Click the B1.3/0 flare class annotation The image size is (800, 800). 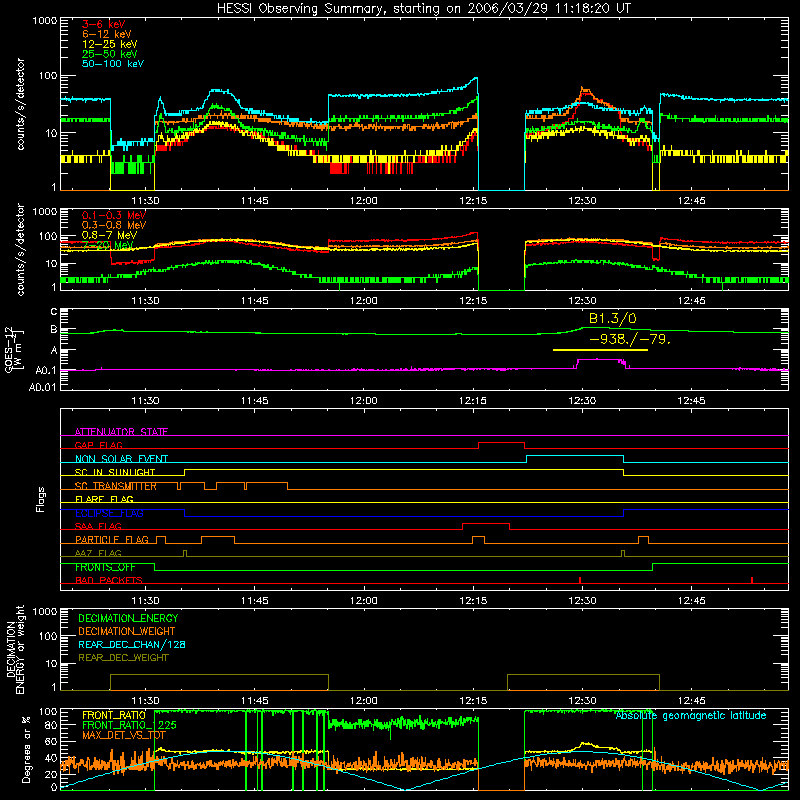(612, 319)
